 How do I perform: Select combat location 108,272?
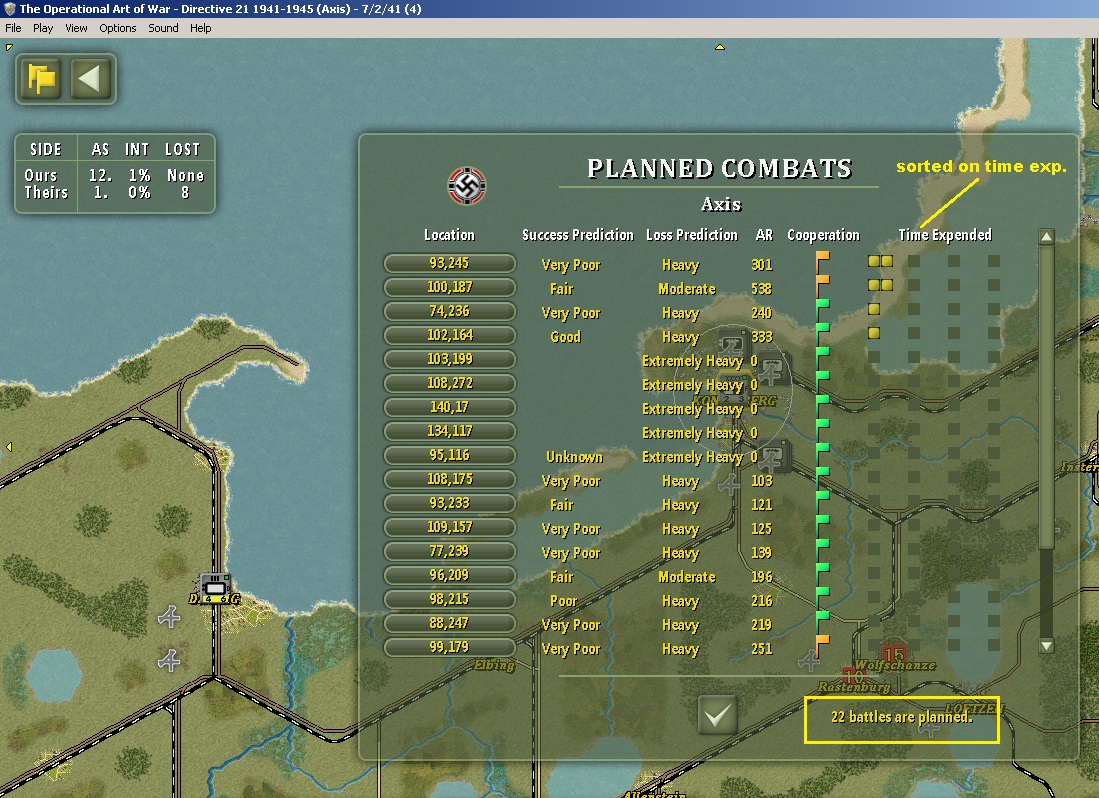[449, 383]
